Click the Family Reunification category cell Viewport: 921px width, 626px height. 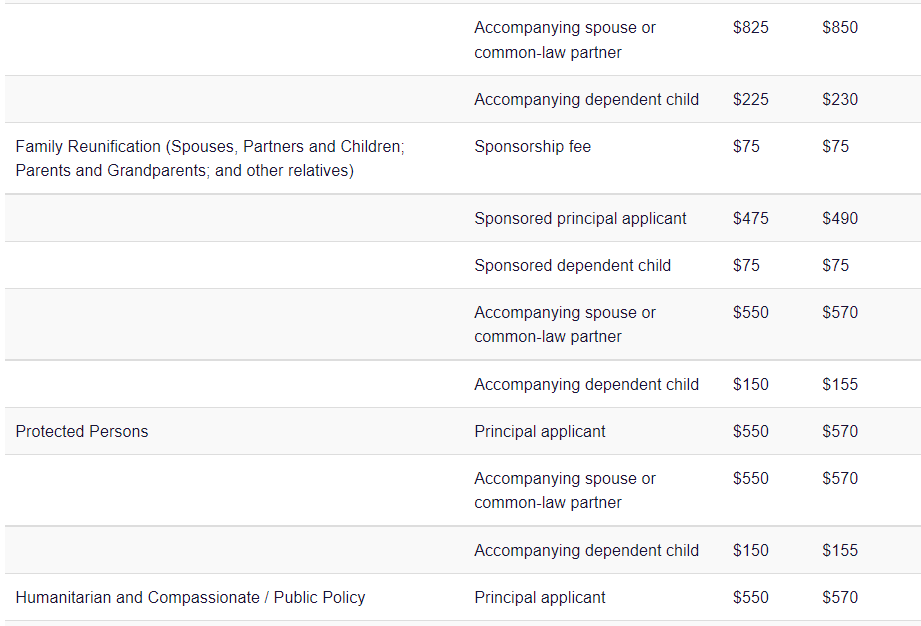click(210, 158)
